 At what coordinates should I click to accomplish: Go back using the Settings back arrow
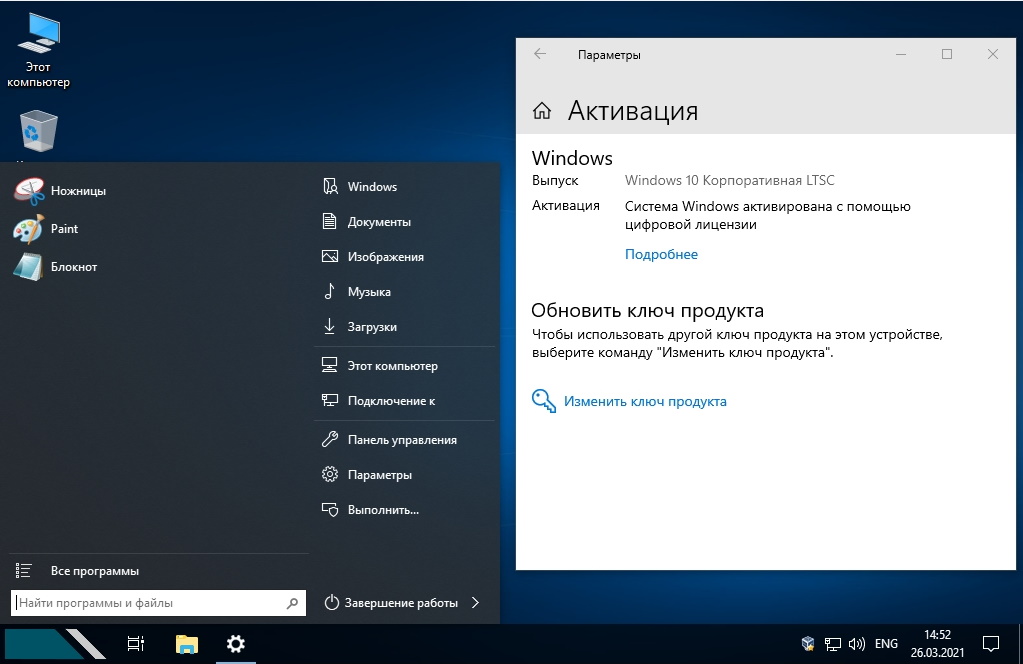[x=540, y=55]
